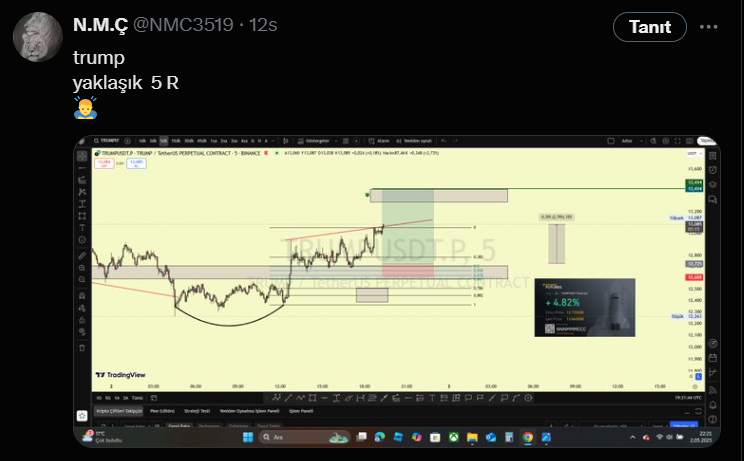Open the USDT currency dropdown
The image size is (744, 461).
click(694, 153)
